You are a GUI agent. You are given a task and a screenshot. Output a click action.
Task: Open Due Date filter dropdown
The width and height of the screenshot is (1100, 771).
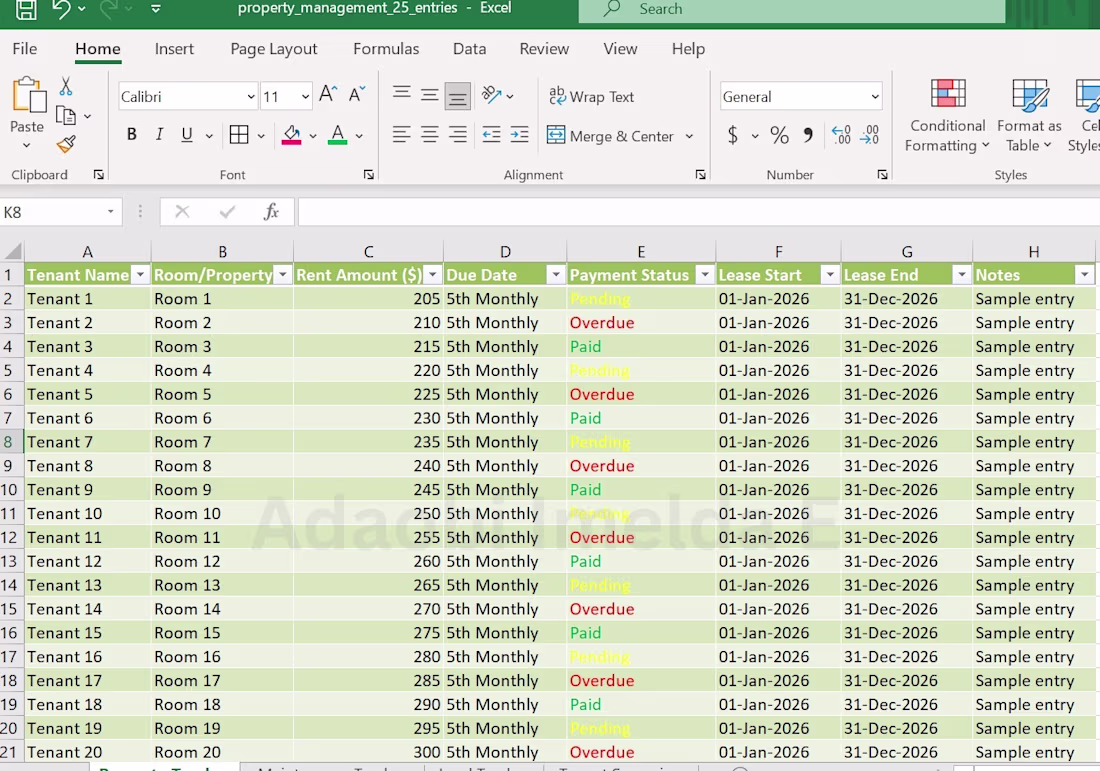coord(556,275)
